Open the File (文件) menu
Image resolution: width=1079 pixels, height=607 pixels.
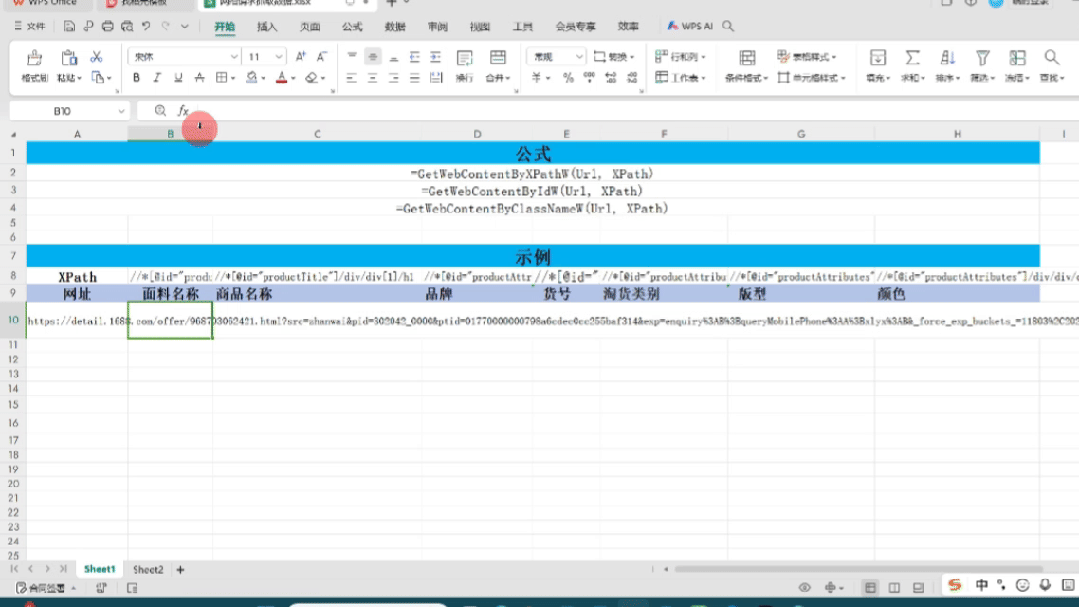pos(30,26)
